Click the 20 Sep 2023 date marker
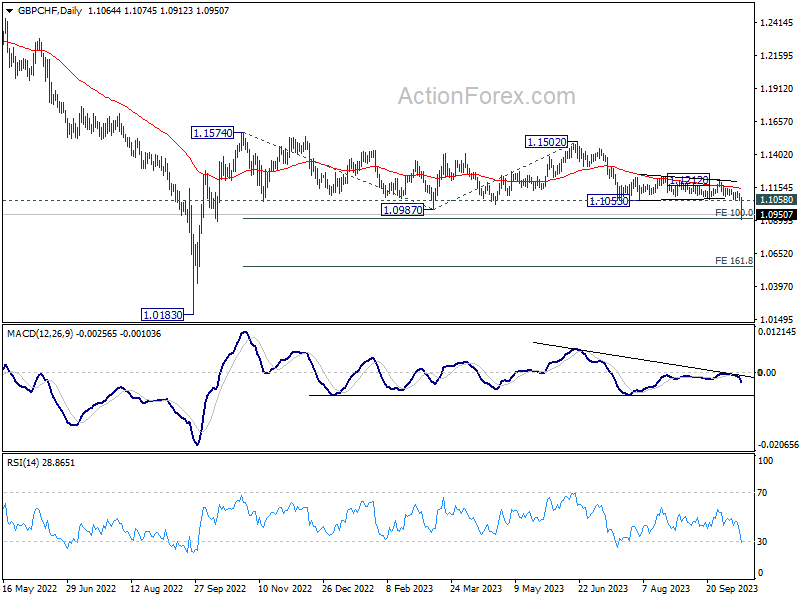 pos(732,588)
